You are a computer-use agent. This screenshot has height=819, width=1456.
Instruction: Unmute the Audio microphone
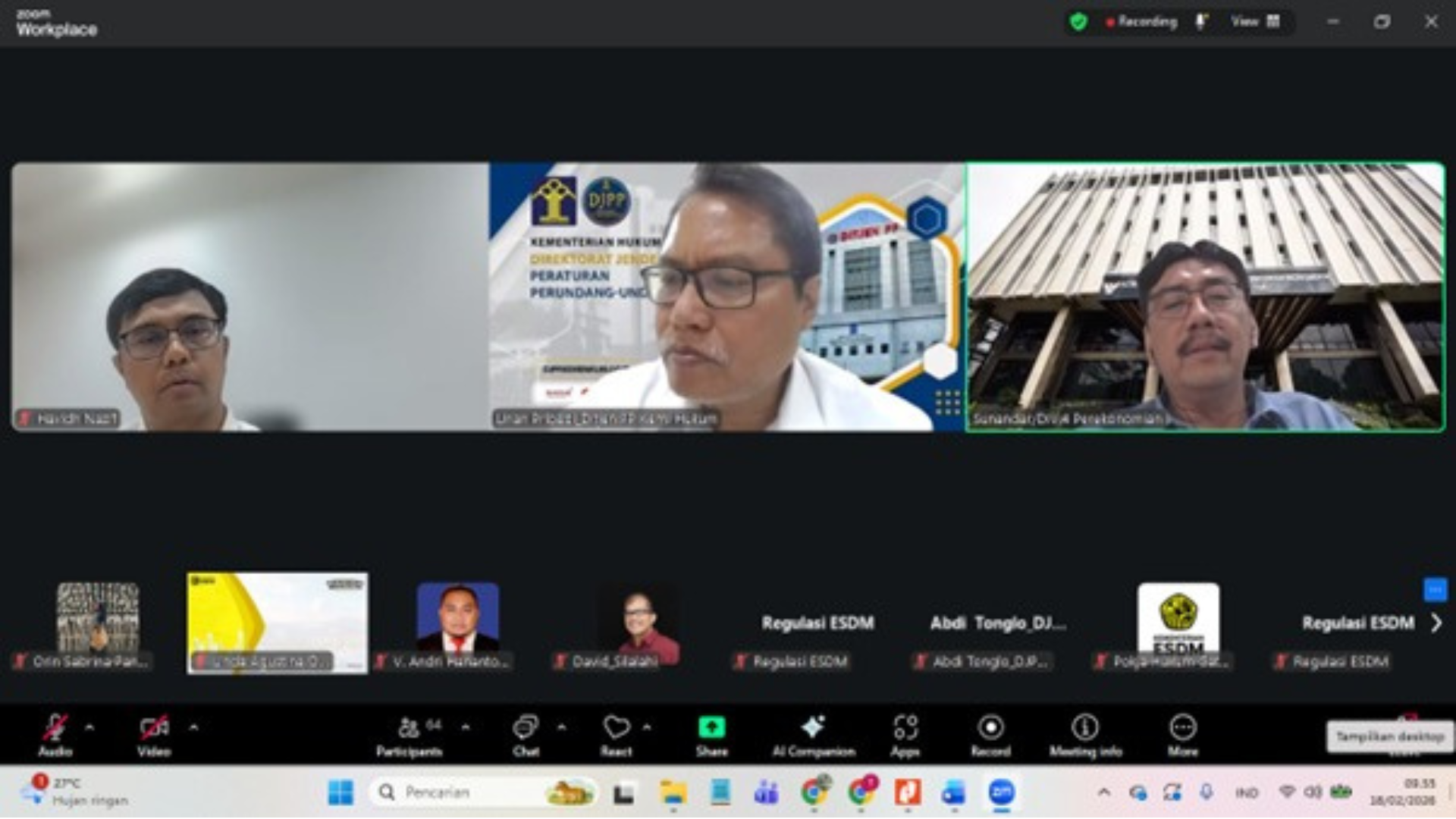[x=55, y=727]
